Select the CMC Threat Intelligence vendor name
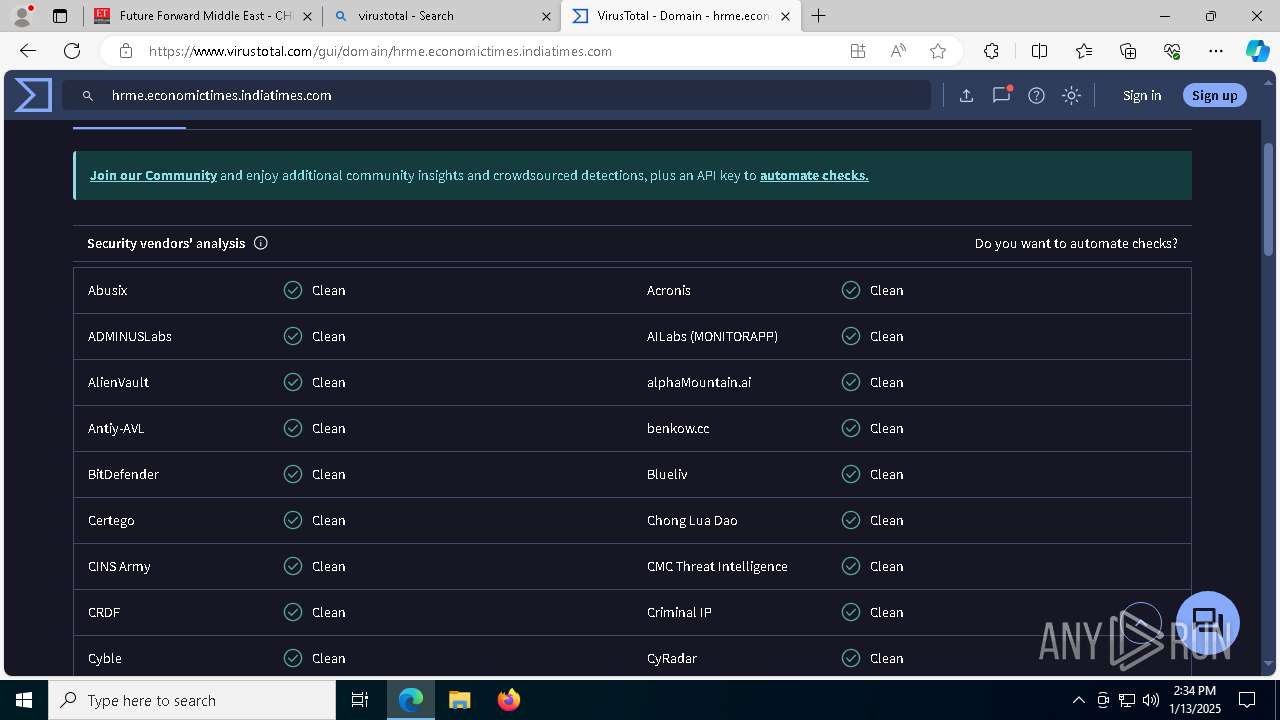Screen dimensions: 1280x720 pyautogui.click(x=717, y=566)
